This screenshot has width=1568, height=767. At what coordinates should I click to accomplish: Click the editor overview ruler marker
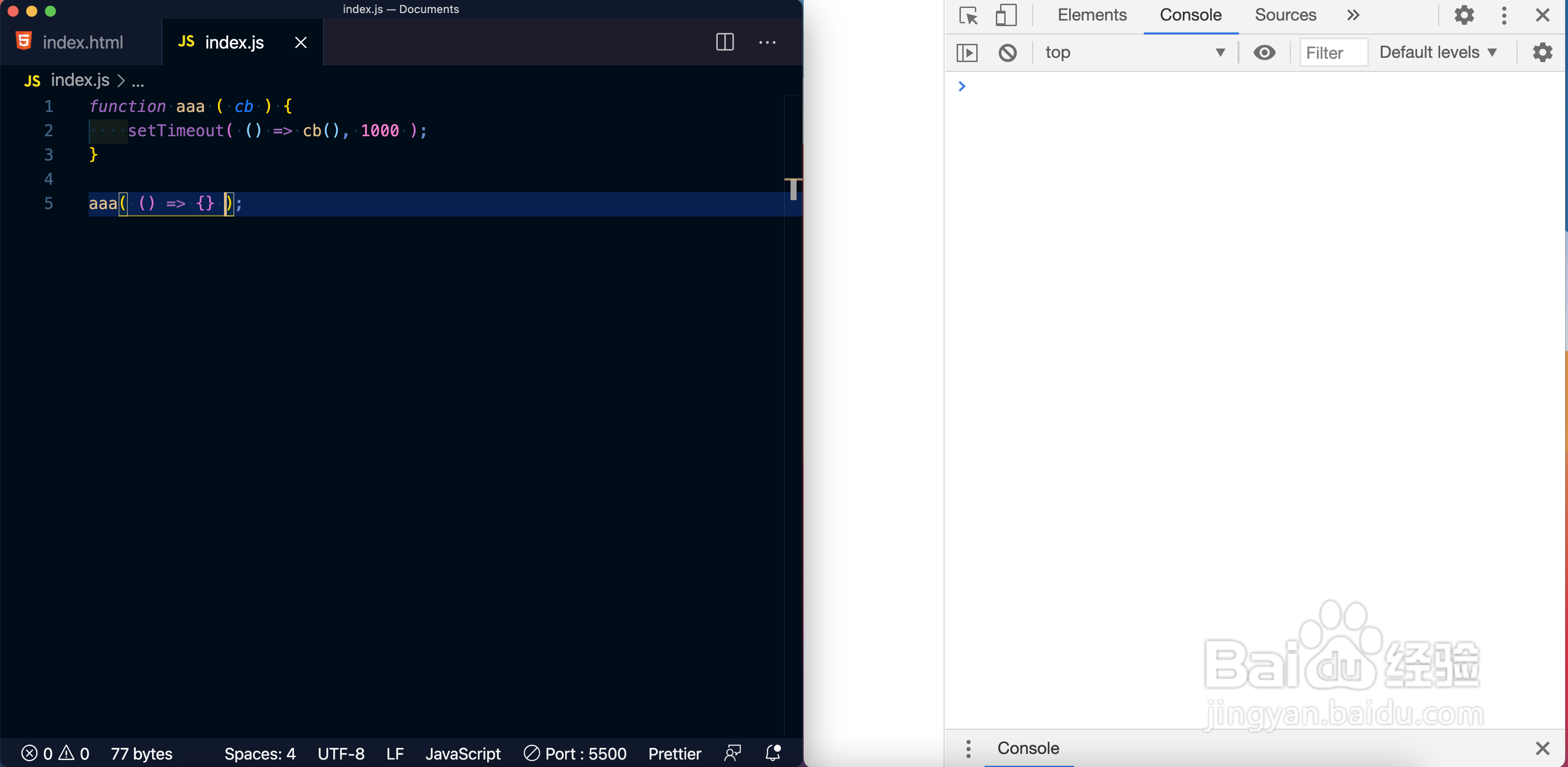click(792, 188)
